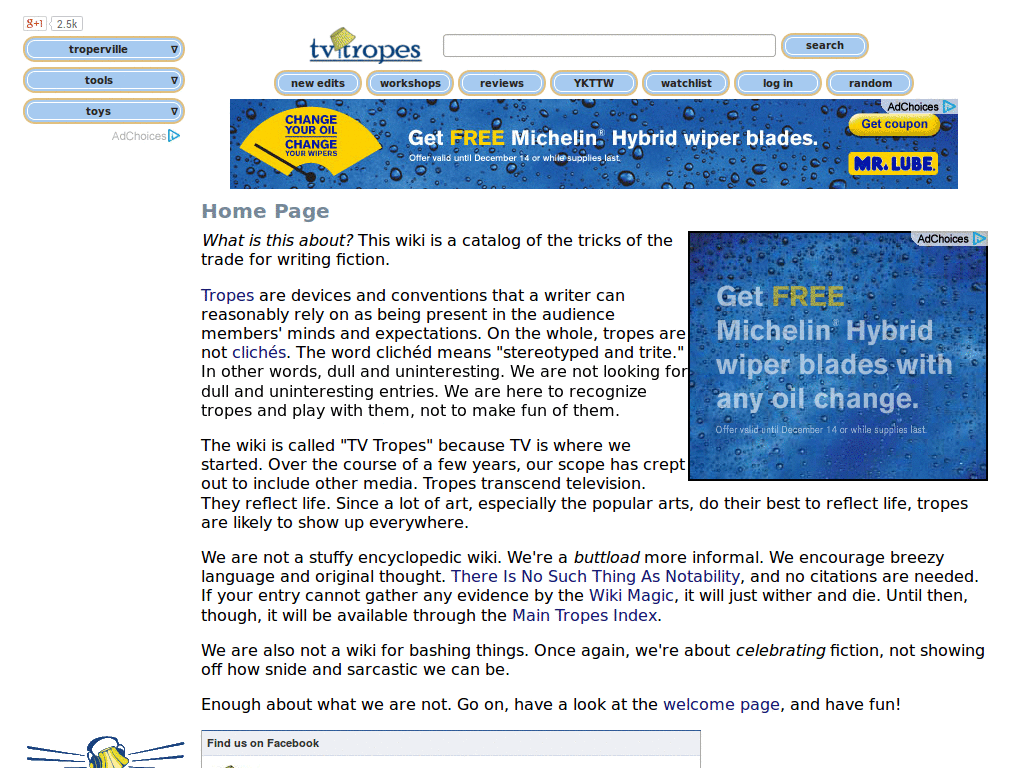Open There Is No Such Thing As Notability

[596, 577]
